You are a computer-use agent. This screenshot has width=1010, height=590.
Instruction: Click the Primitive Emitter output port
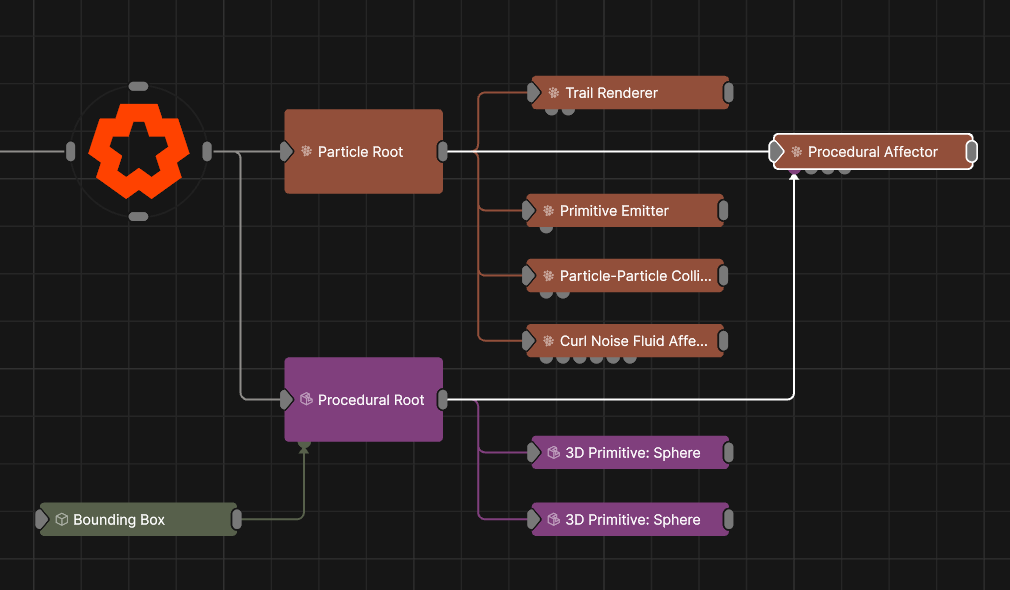tap(723, 211)
